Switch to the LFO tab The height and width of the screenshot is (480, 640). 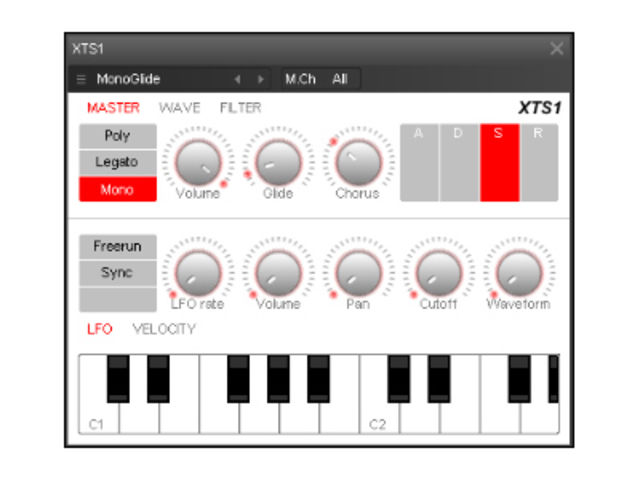click(x=100, y=329)
